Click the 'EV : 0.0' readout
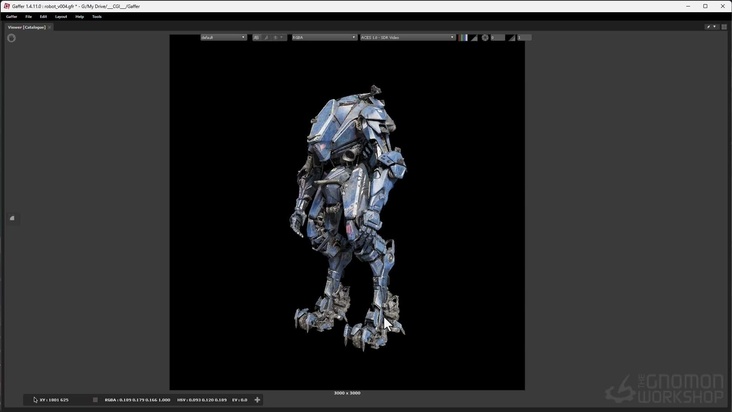The image size is (732, 412). tap(239, 400)
